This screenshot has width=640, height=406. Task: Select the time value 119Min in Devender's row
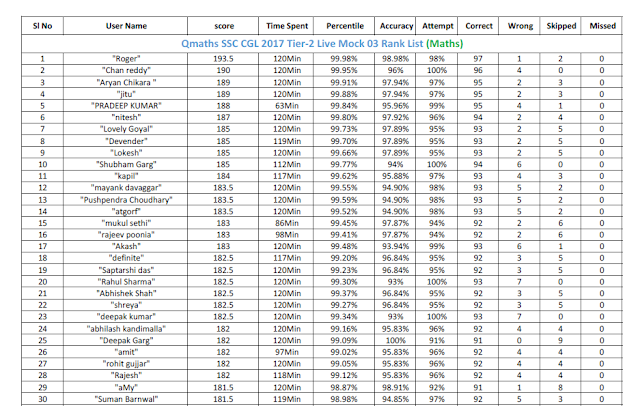pos(287,141)
